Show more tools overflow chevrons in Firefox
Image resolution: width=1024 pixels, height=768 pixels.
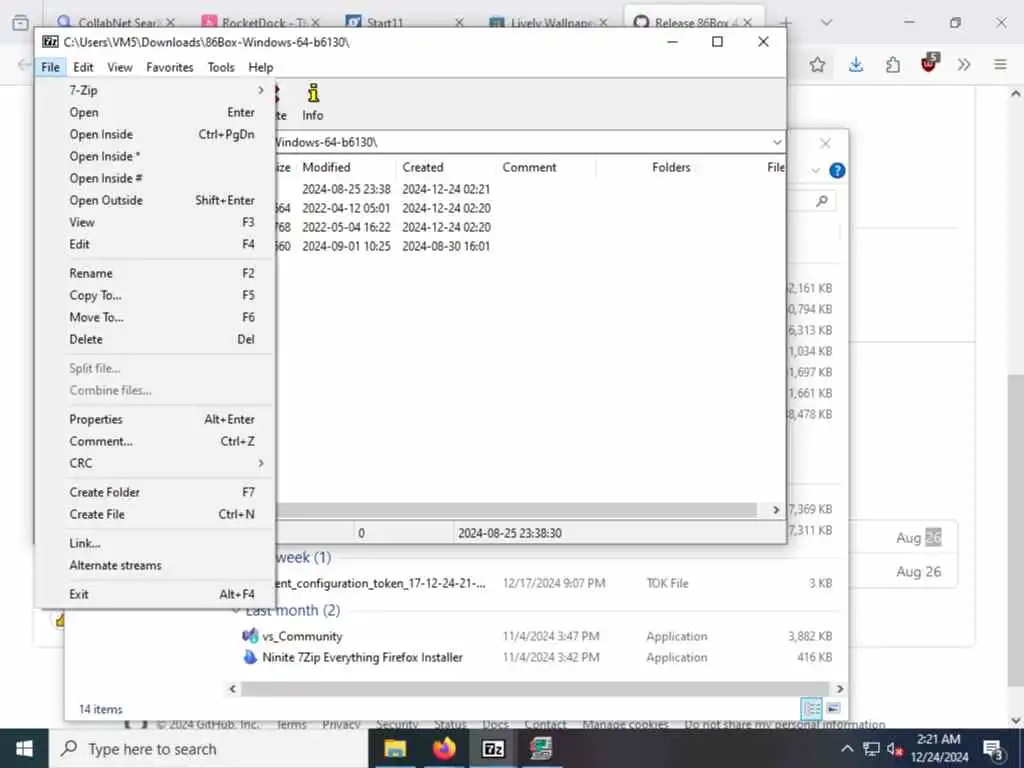[964, 65]
